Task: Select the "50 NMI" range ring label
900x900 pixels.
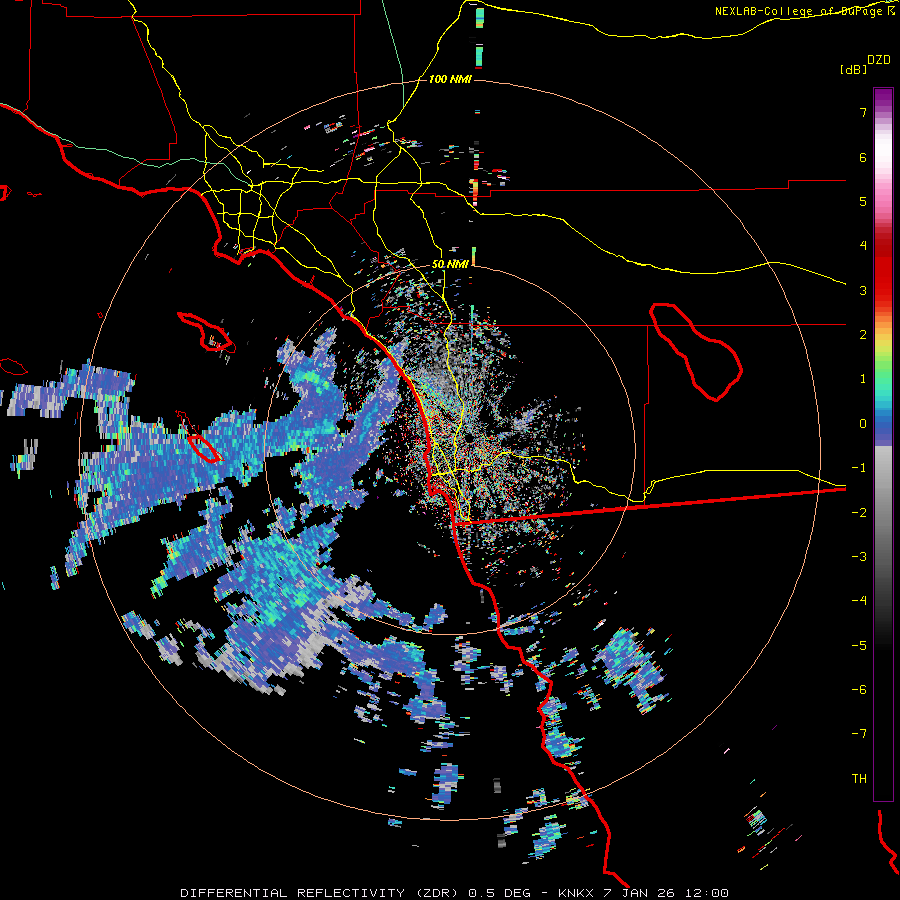Action: 450,264
